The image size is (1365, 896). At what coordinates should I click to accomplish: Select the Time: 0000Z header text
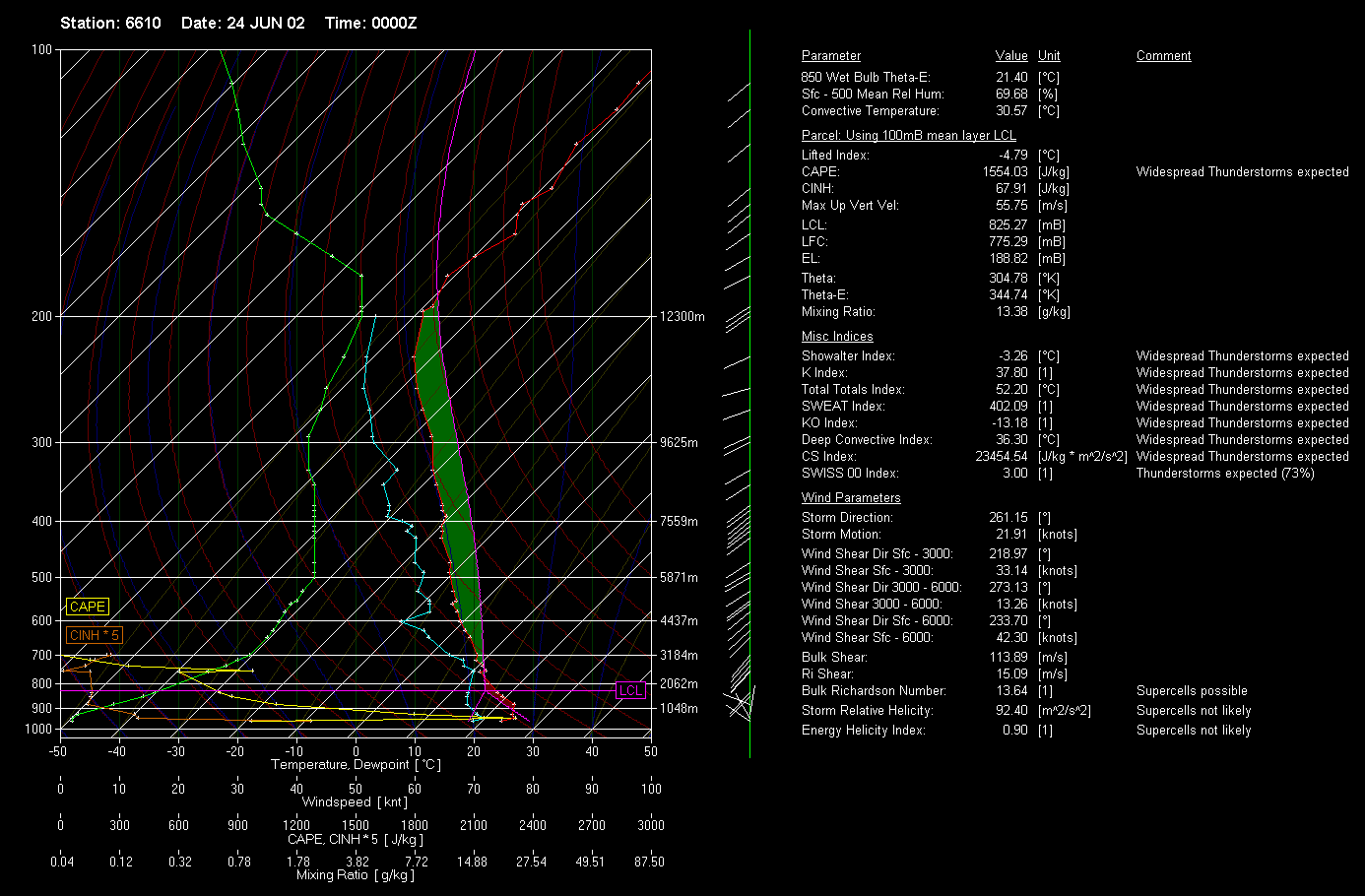tap(370, 23)
